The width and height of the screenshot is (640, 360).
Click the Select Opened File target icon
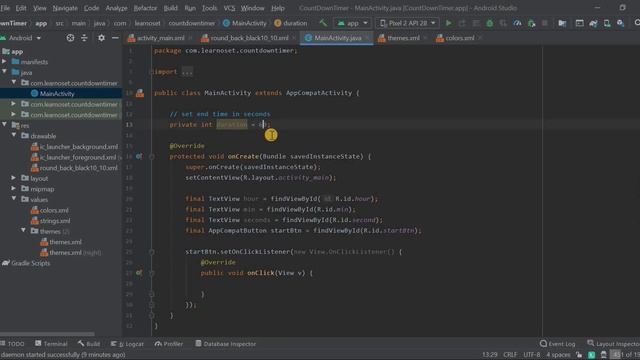70,38
